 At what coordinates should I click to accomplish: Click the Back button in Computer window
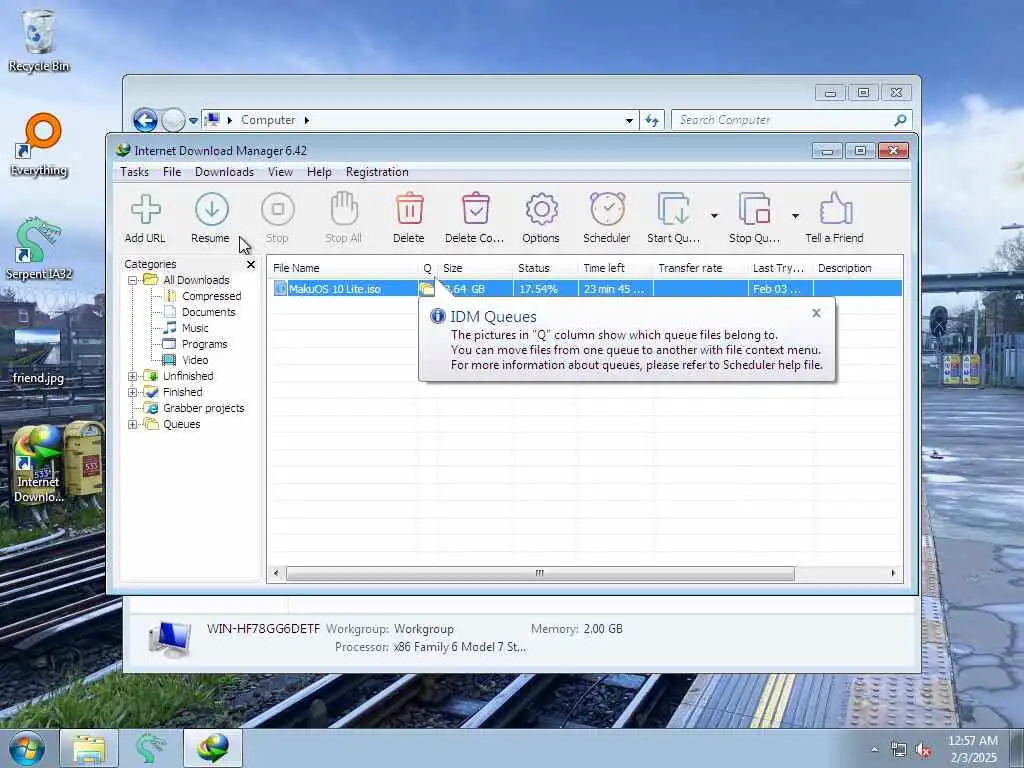pyautogui.click(x=145, y=120)
